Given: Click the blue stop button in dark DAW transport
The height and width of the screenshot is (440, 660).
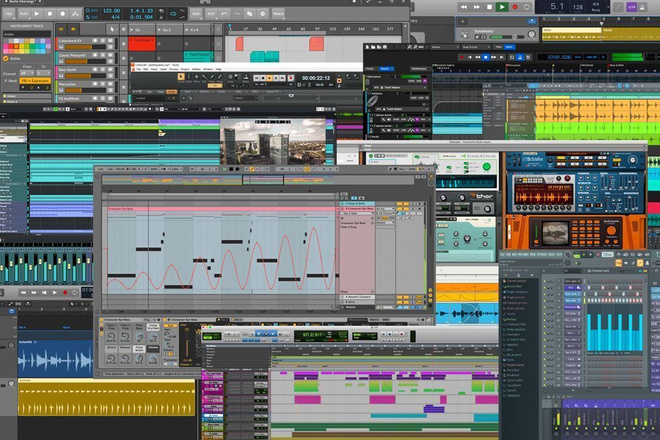Looking at the screenshot, I should [x=486, y=57].
